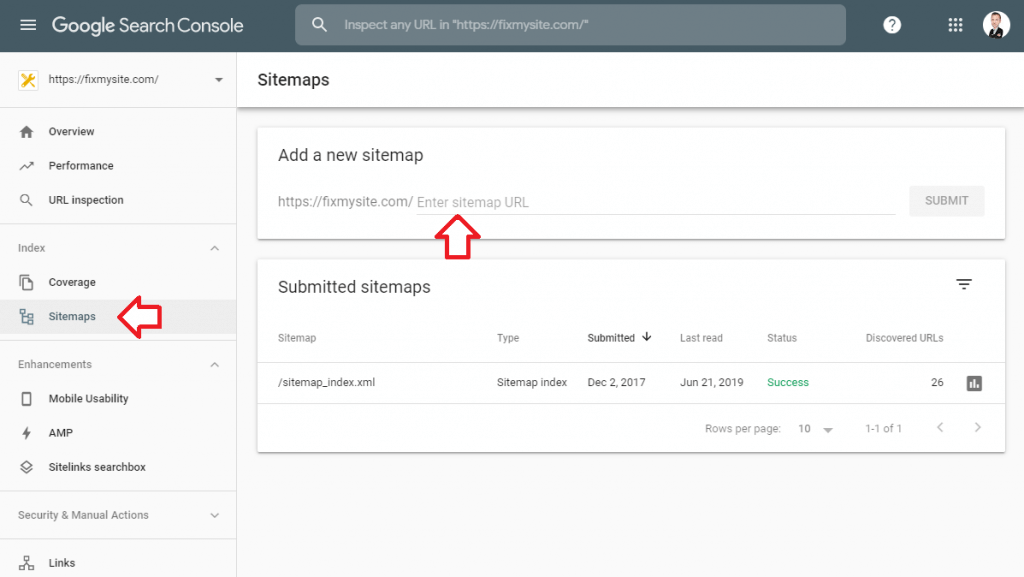This screenshot has height=577, width=1024.
Task: Click the URL inspection magnifier icon
Action: click(x=26, y=200)
